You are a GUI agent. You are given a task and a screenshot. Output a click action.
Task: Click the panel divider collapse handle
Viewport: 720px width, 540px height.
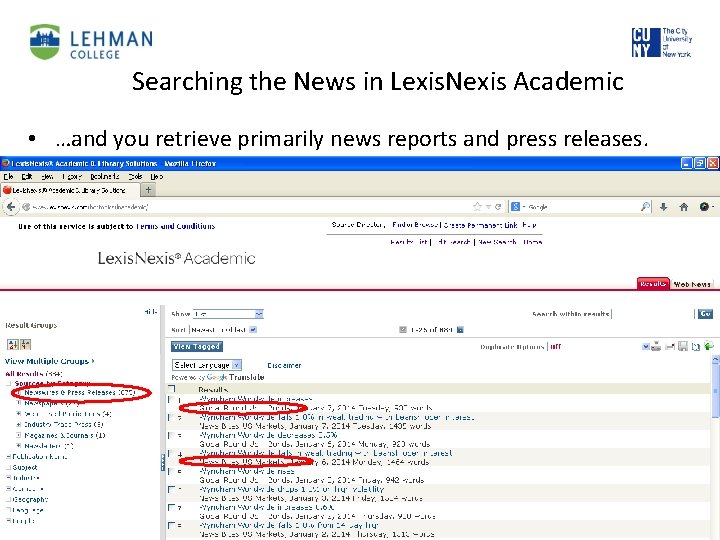(x=163, y=462)
